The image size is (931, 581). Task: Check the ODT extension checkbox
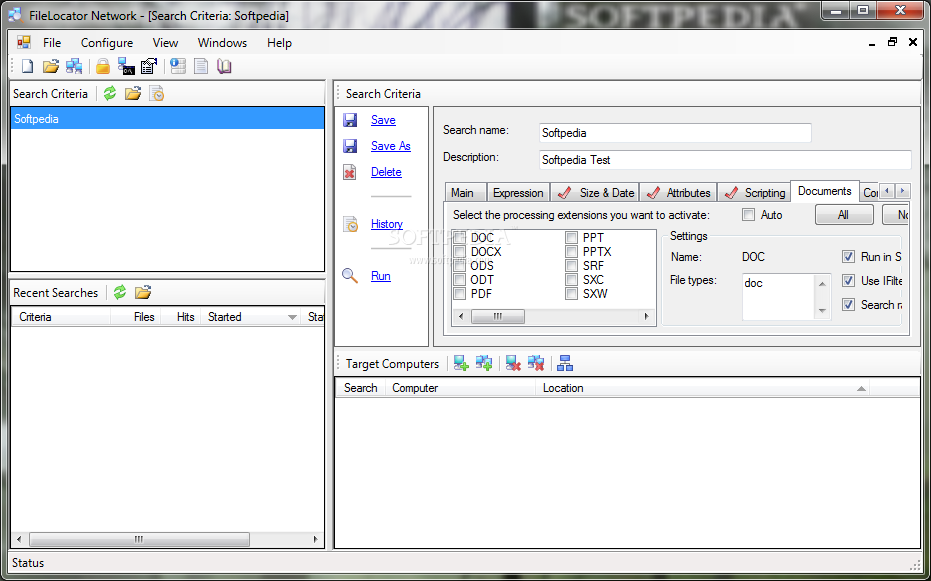(x=459, y=280)
